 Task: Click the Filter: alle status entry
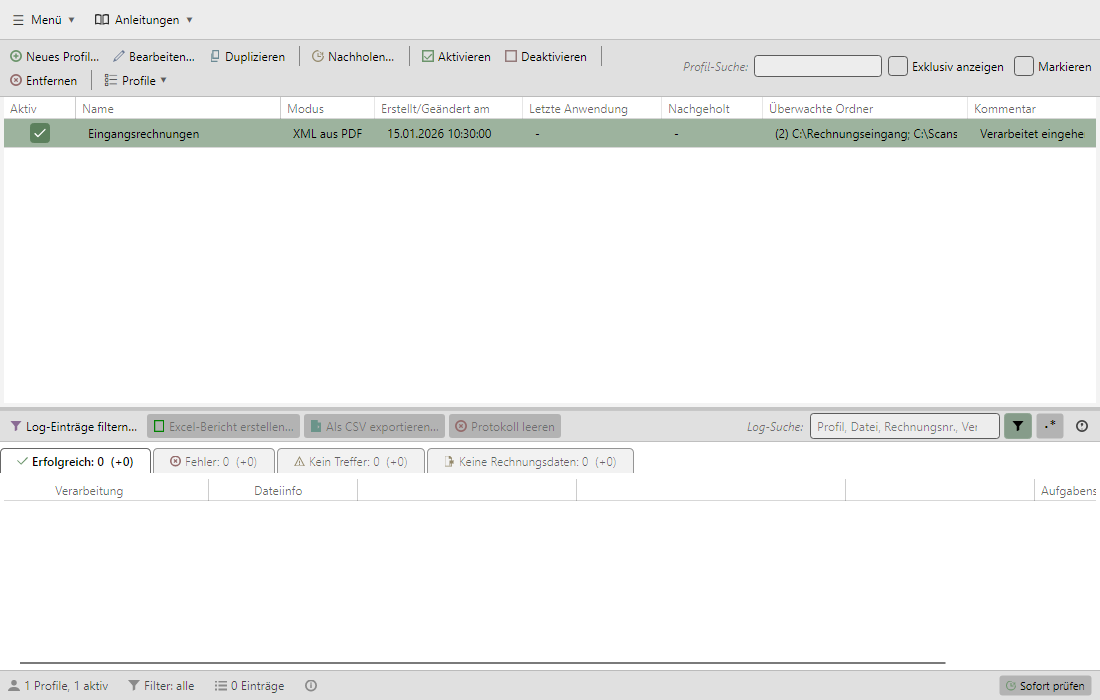point(161,686)
